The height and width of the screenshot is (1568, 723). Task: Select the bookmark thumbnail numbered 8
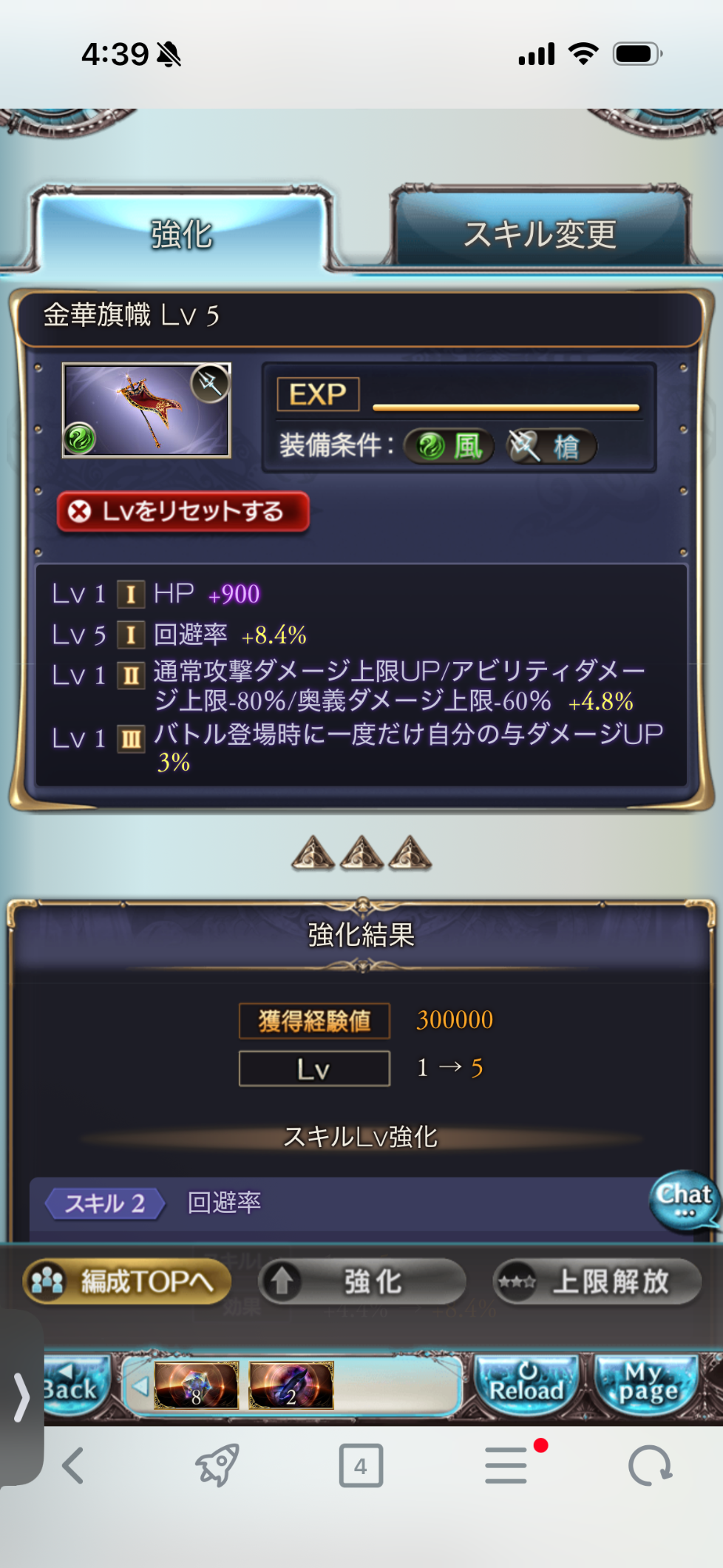tap(197, 1385)
